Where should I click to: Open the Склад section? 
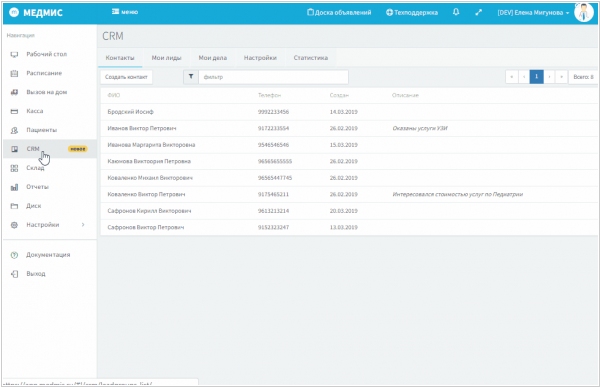tap(35, 168)
